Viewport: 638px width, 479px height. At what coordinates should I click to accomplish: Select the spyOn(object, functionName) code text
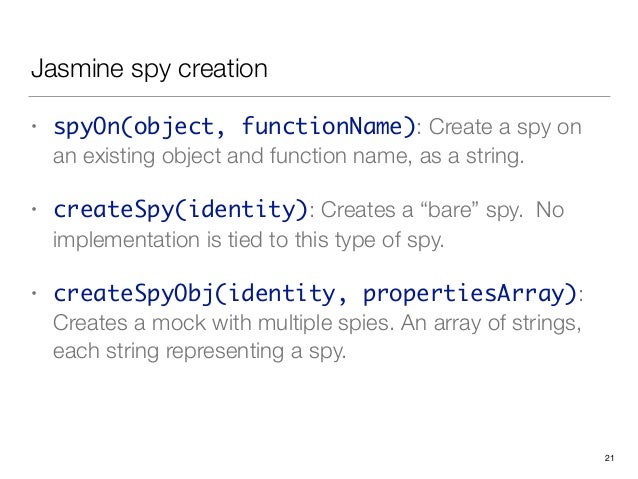coord(235,127)
